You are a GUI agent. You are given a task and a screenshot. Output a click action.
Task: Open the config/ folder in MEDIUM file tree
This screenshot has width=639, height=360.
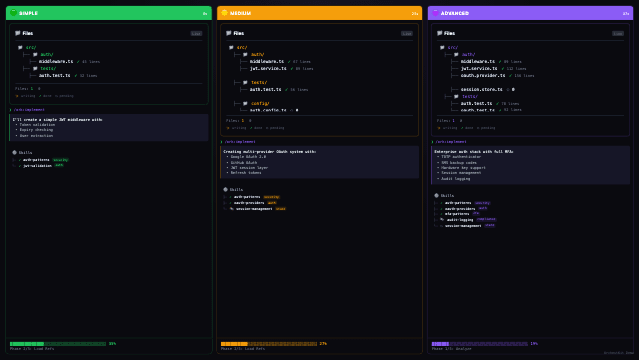(x=260, y=103)
